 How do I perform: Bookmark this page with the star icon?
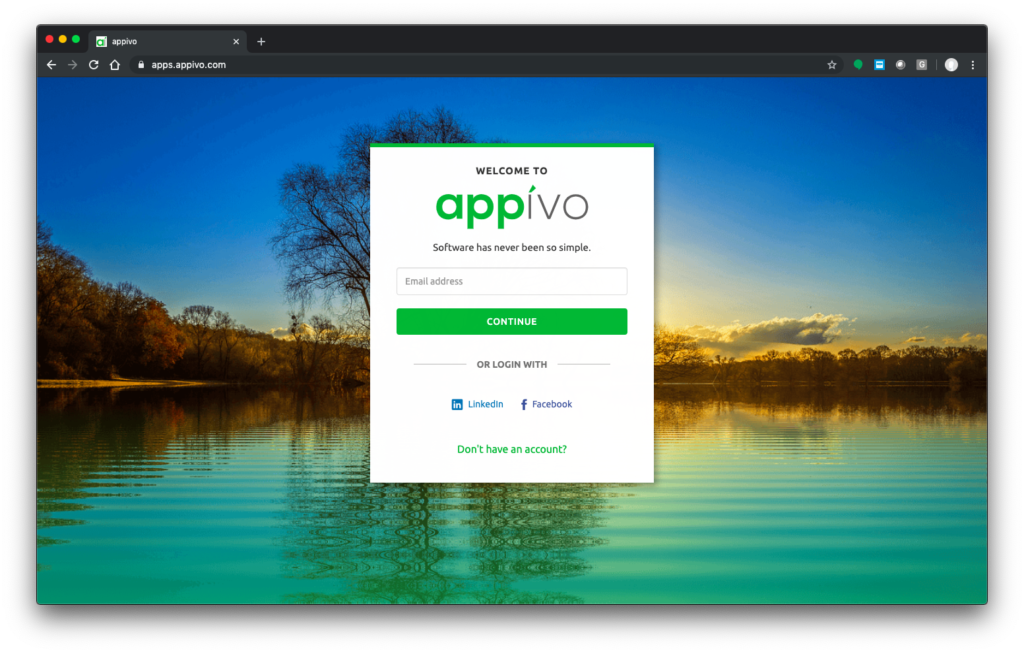(831, 65)
